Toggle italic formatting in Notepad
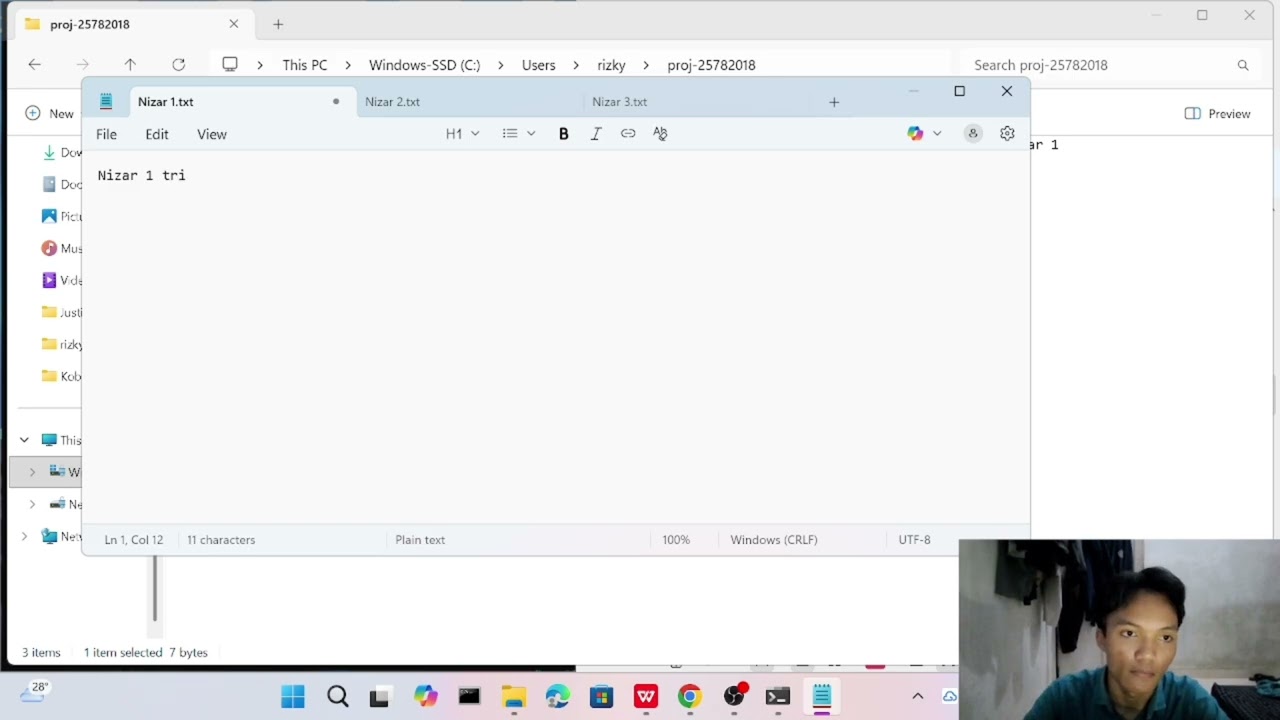The image size is (1280, 720). [x=596, y=134]
